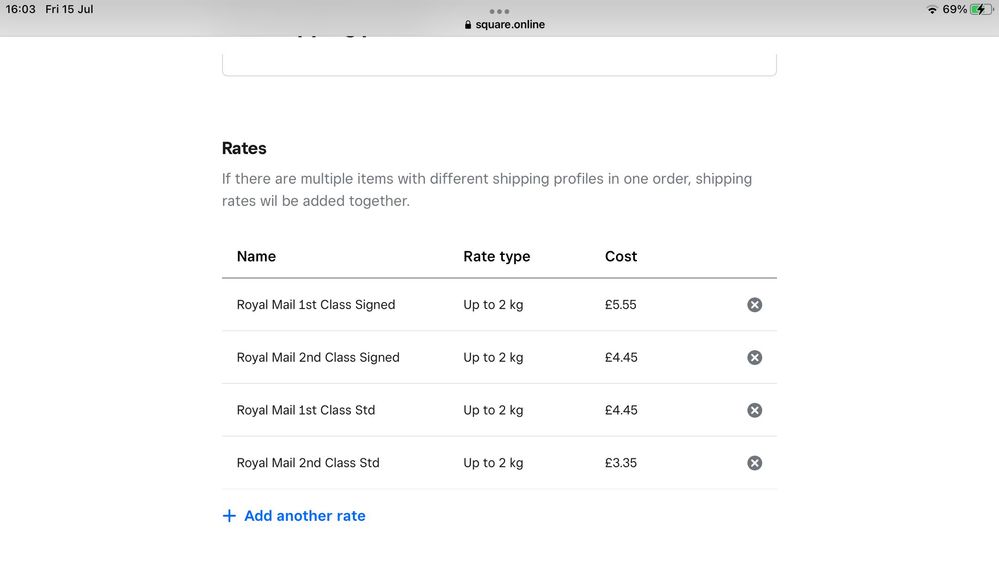Tap the battery indicator icon
The image size is (999, 581).
point(981,9)
